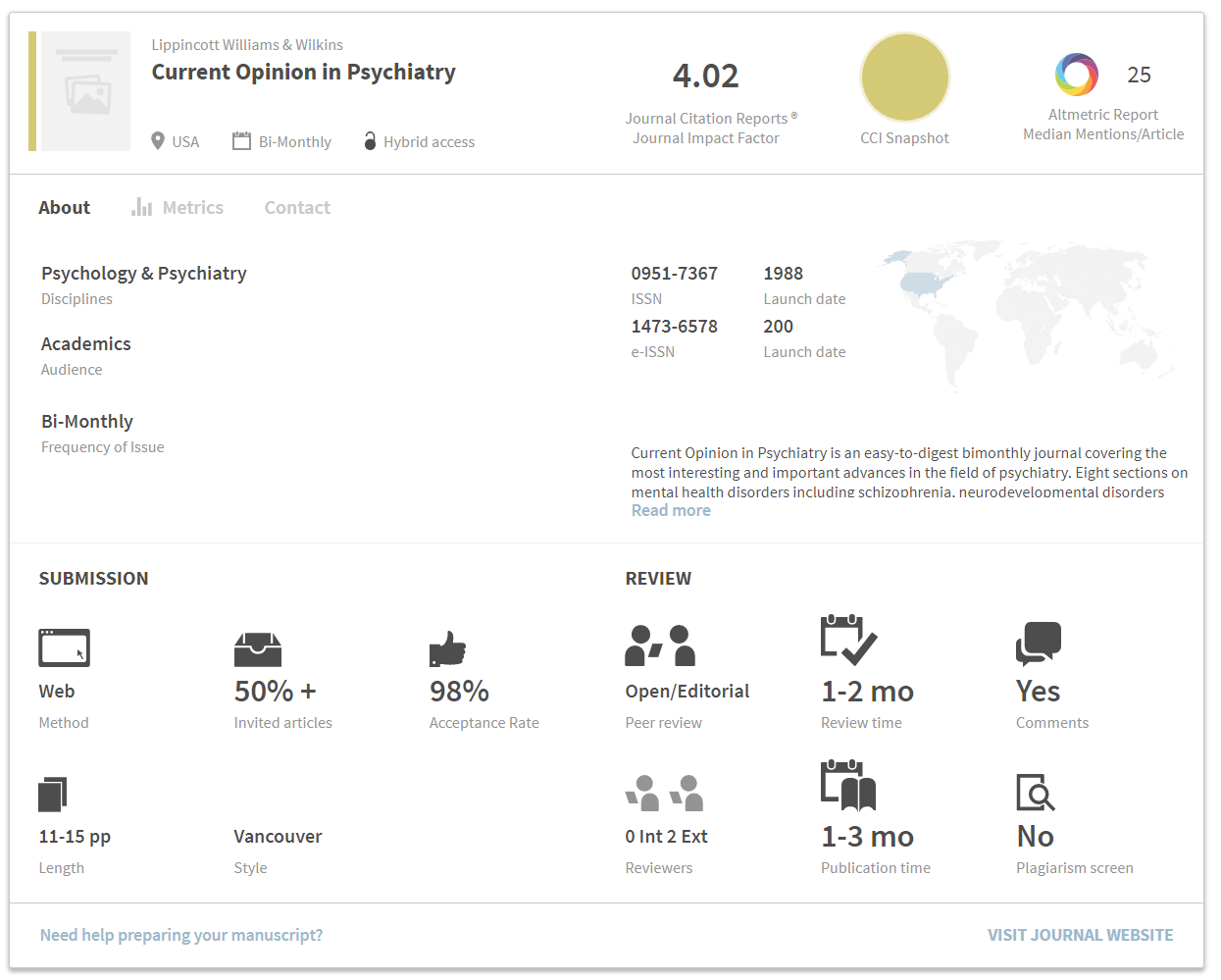Click the Invited articles inbox tray icon
1221x980 pixels.
[x=258, y=649]
